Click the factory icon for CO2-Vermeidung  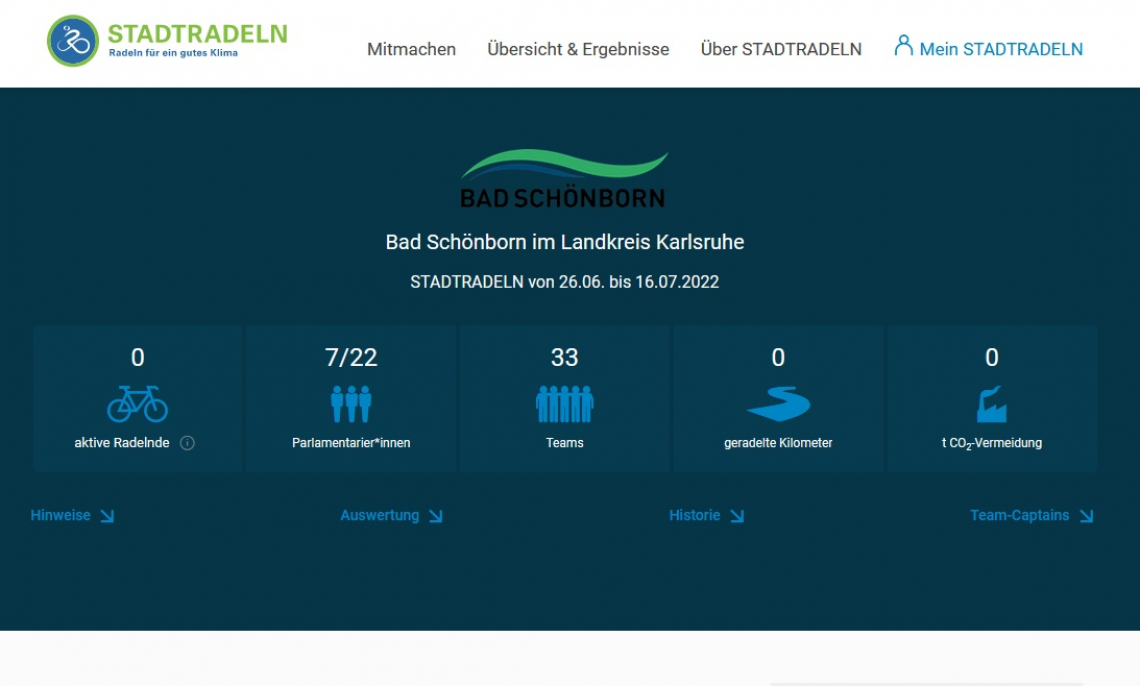992,403
